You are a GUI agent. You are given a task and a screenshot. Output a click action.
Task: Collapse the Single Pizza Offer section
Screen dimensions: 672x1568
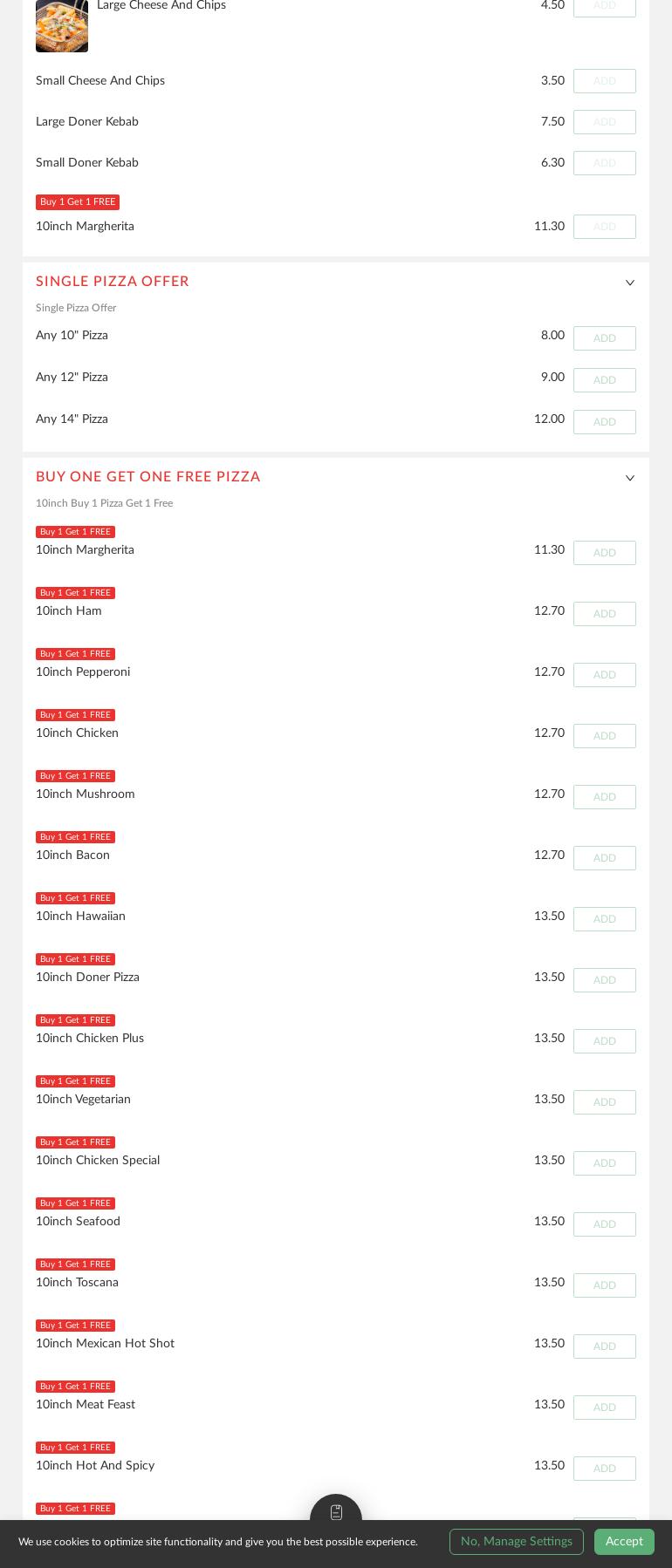[630, 283]
